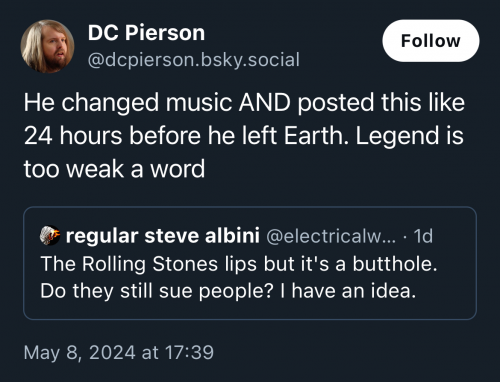Open the quoted post's 1d timestamp
Image resolution: width=500 pixels, height=382 pixels.
click(423, 236)
